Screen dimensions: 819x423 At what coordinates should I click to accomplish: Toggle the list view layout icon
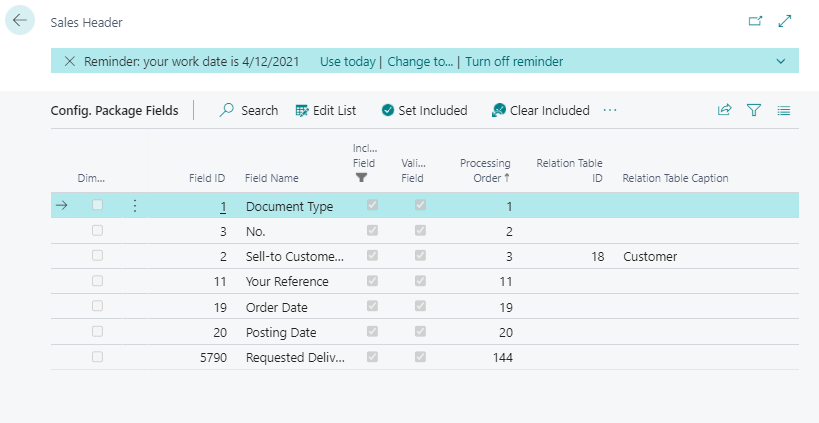tap(784, 111)
